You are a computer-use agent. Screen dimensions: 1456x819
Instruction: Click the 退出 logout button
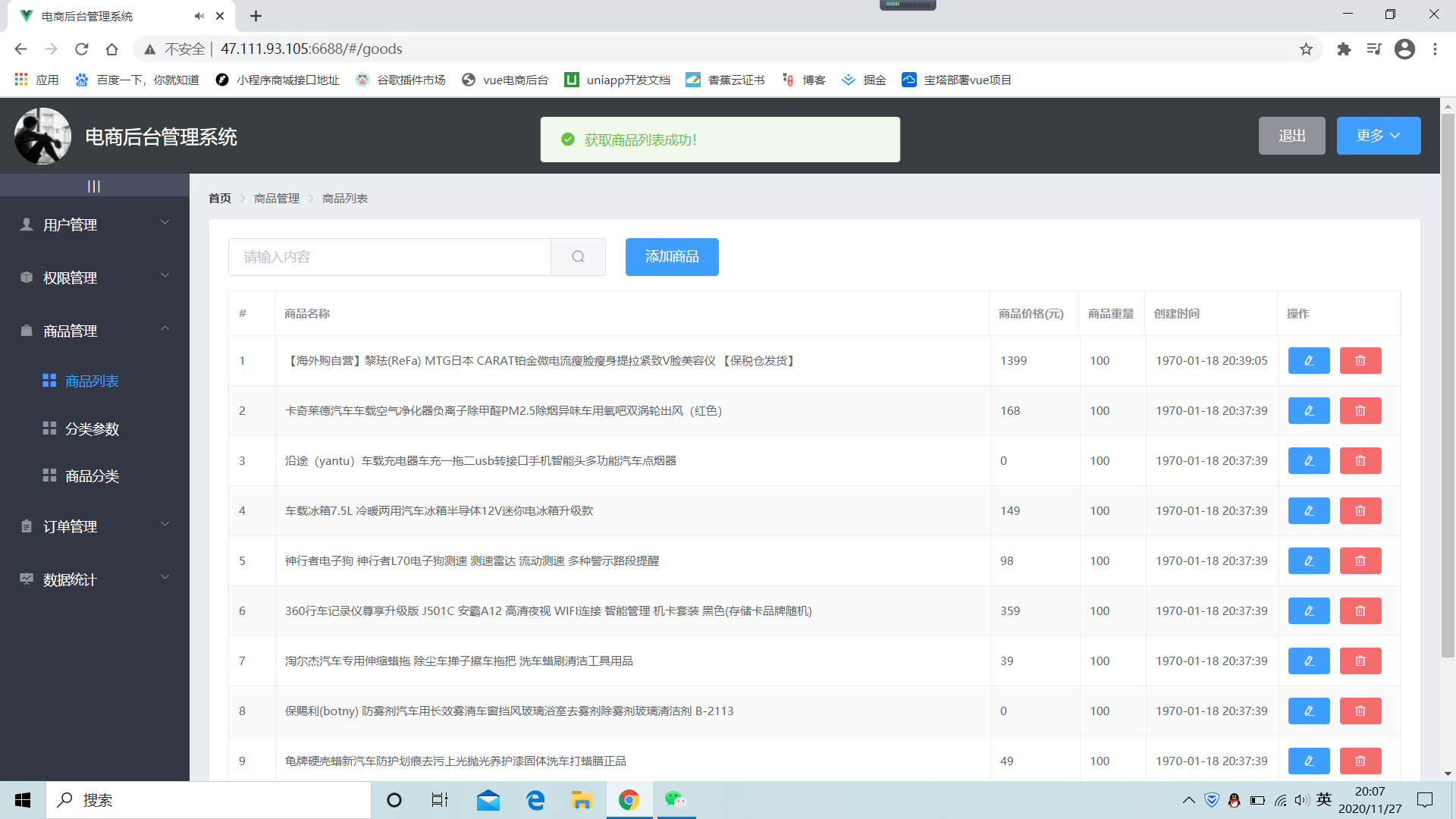click(x=1291, y=136)
